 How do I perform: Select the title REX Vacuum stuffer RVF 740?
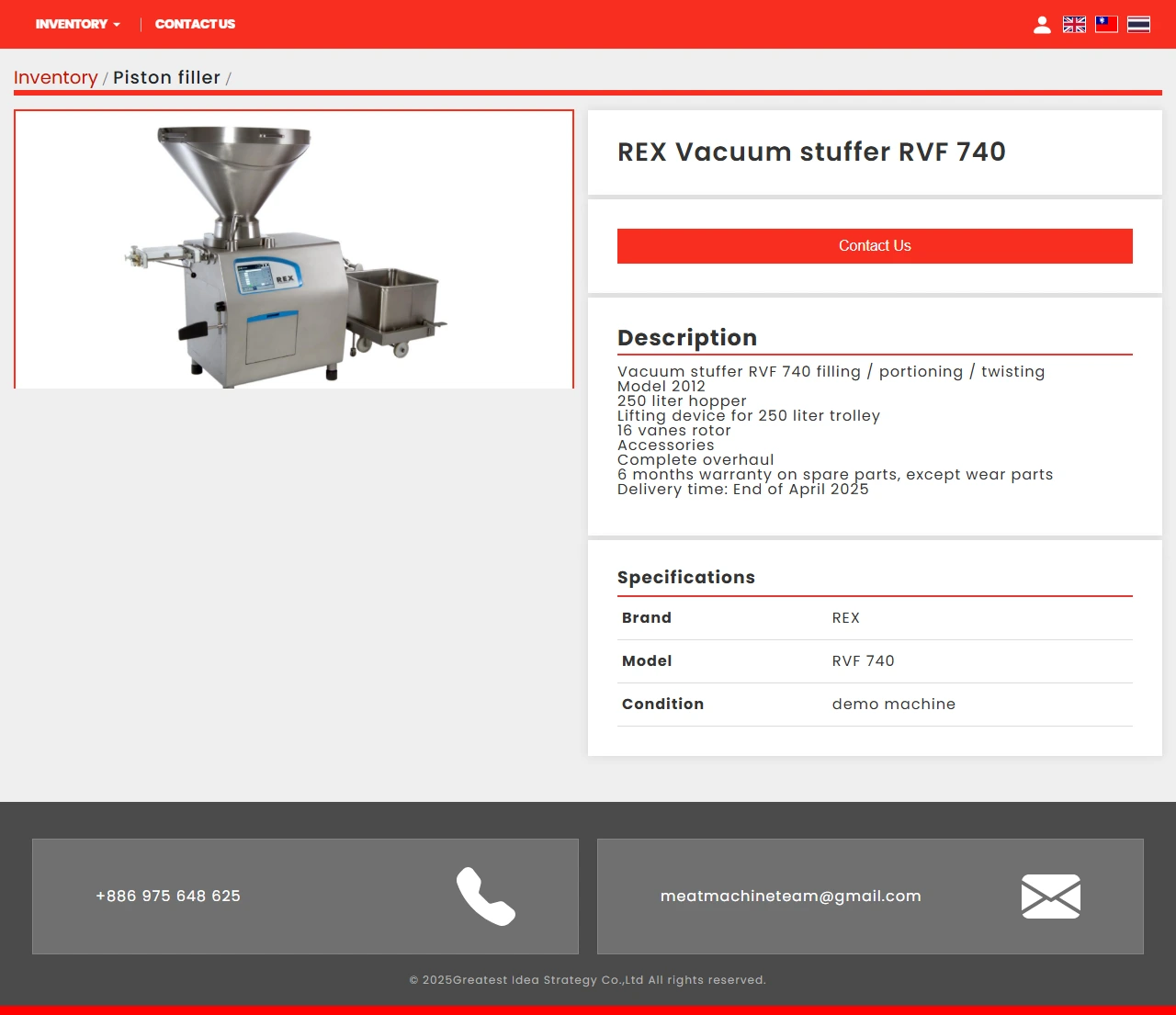(x=811, y=152)
